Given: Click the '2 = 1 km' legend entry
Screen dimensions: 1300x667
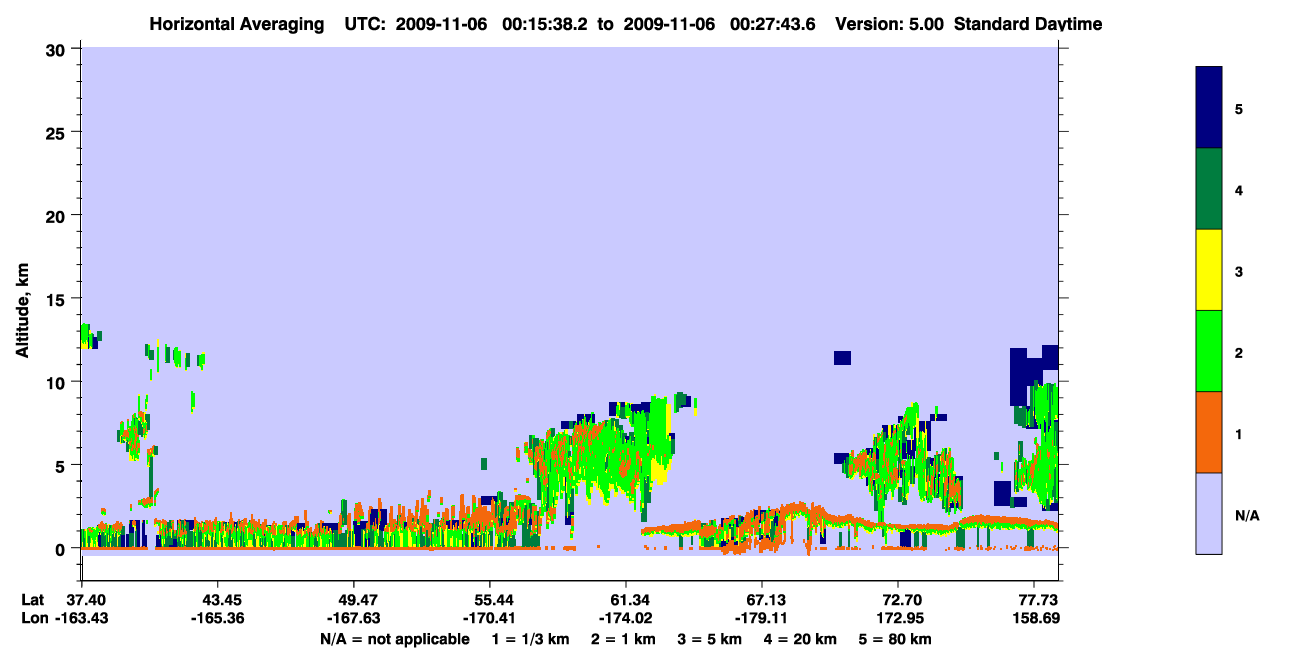Looking at the screenshot, I should pyautogui.click(x=623, y=639).
